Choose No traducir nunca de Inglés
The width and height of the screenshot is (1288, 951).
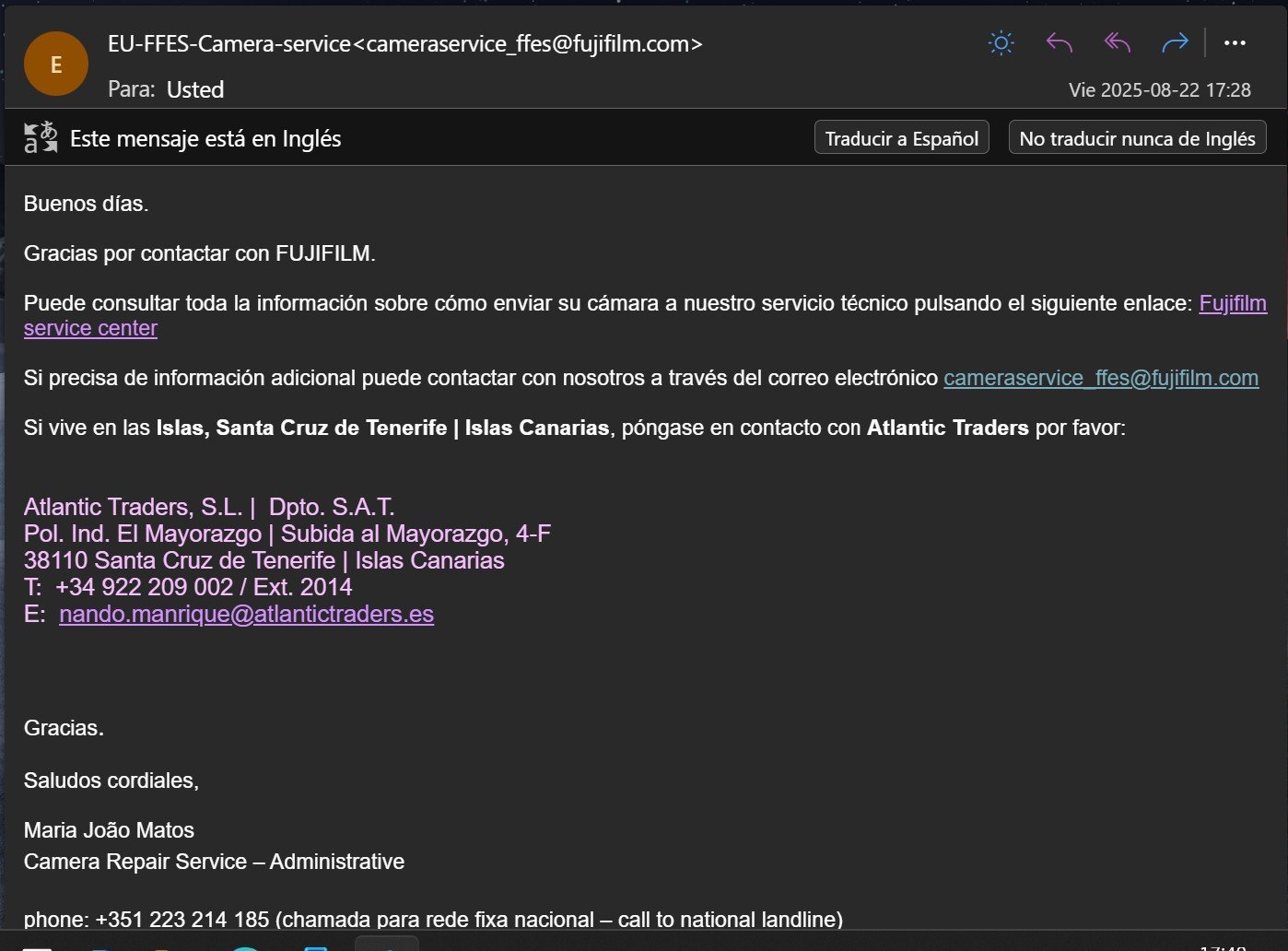tap(1137, 138)
